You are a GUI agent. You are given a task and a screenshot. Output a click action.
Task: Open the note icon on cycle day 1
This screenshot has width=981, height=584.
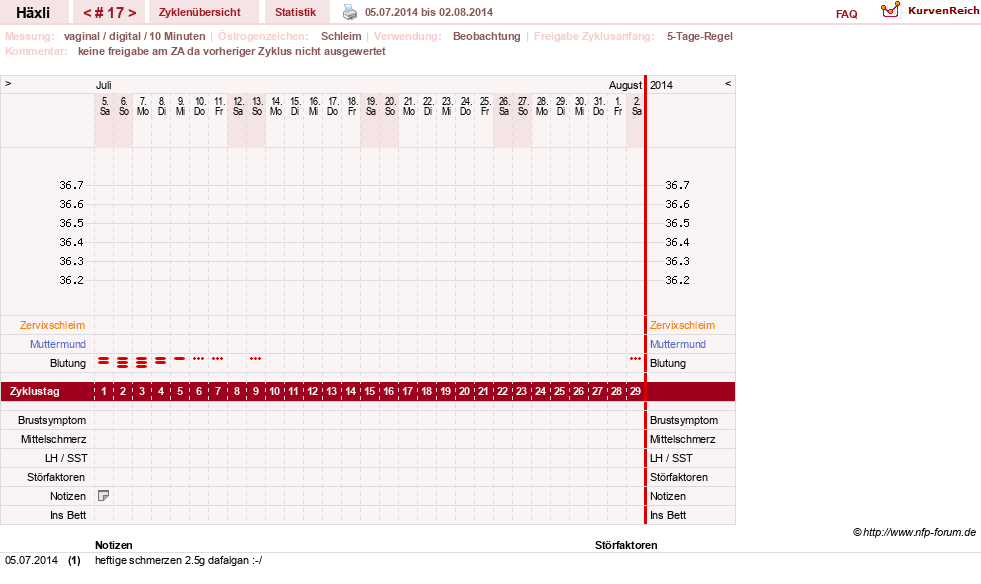103,496
